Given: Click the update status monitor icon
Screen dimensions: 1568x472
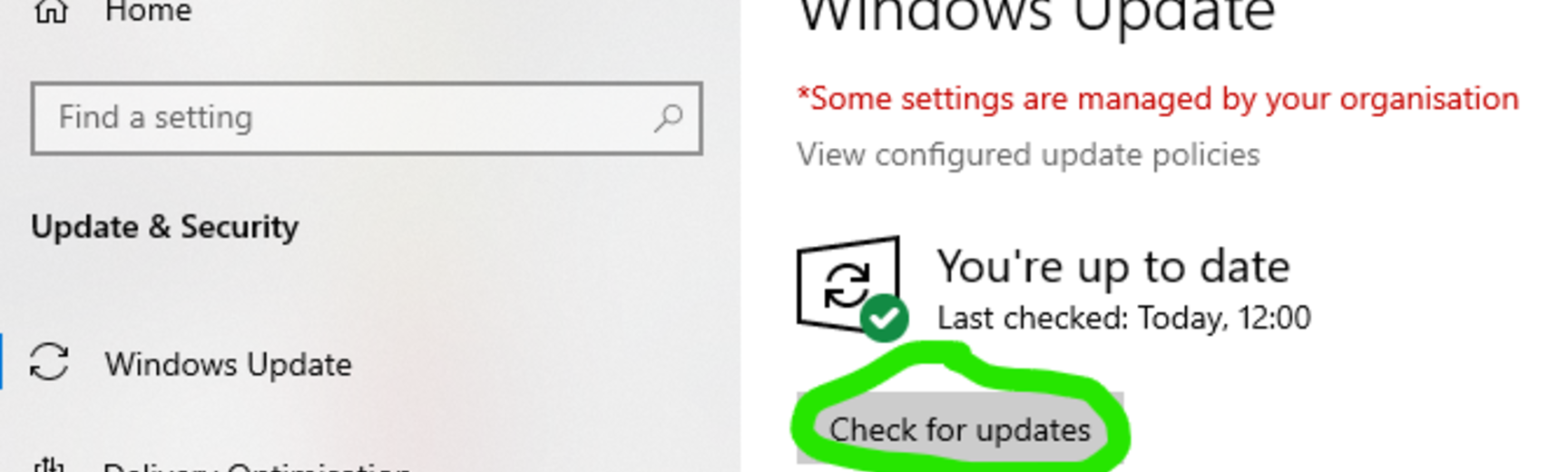Looking at the screenshot, I should click(x=848, y=285).
